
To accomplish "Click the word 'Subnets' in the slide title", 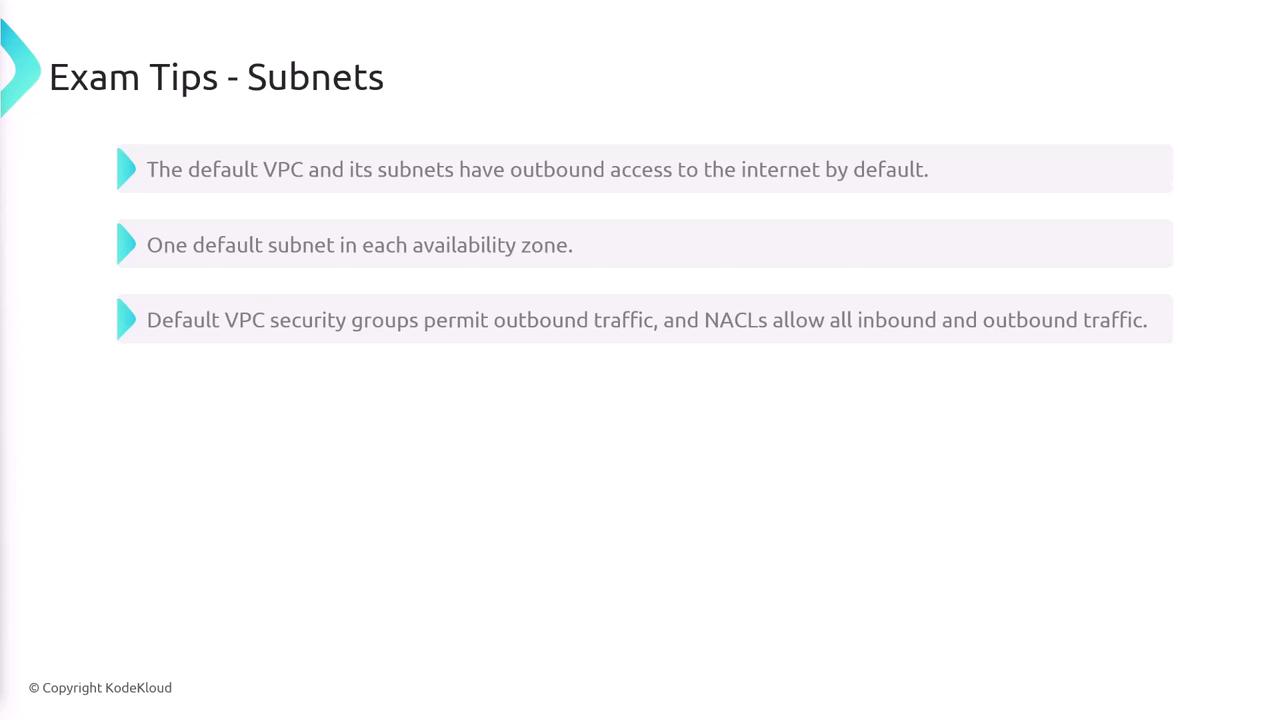I will (315, 77).
